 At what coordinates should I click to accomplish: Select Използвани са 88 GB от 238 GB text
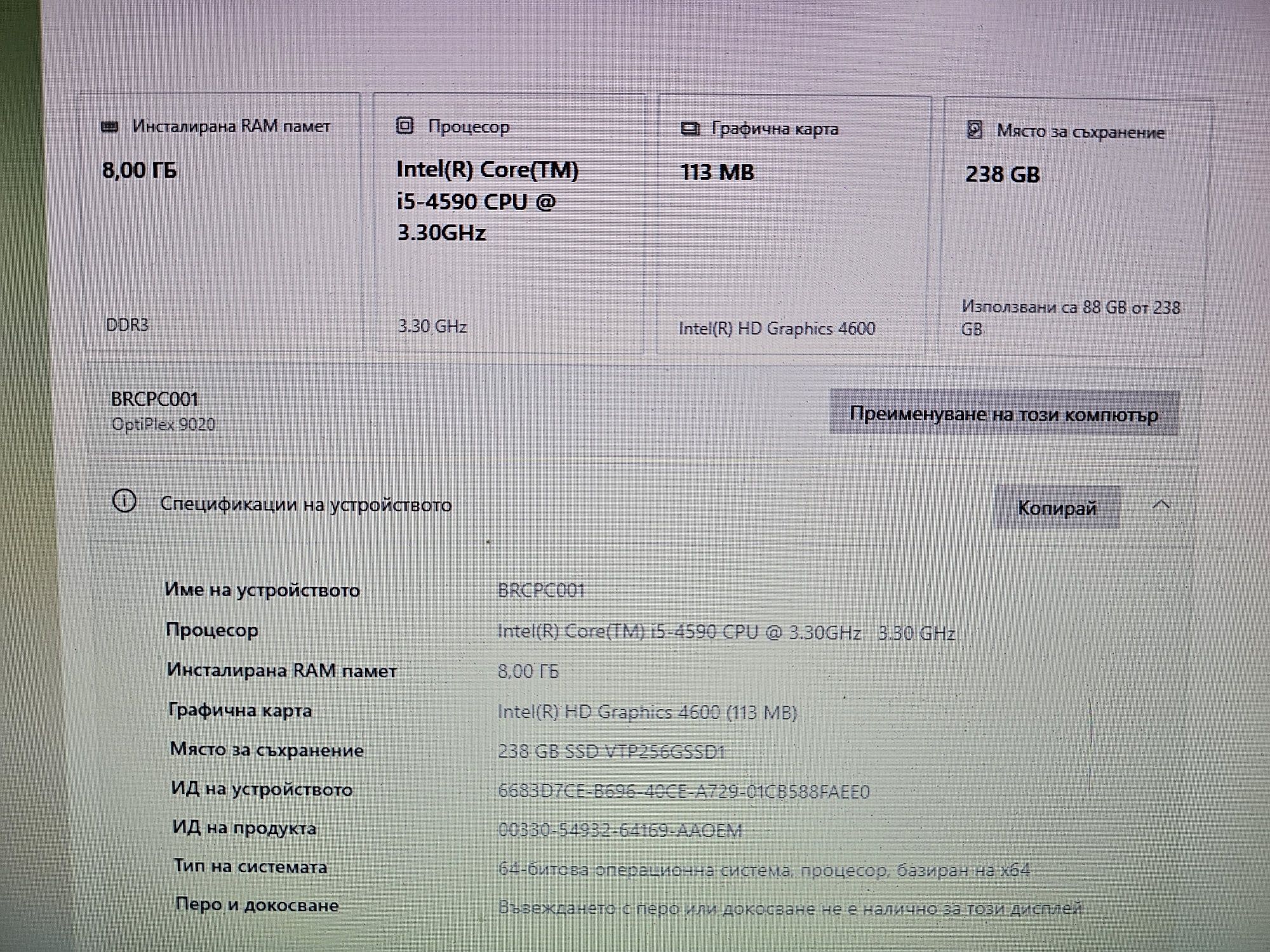[1071, 318]
